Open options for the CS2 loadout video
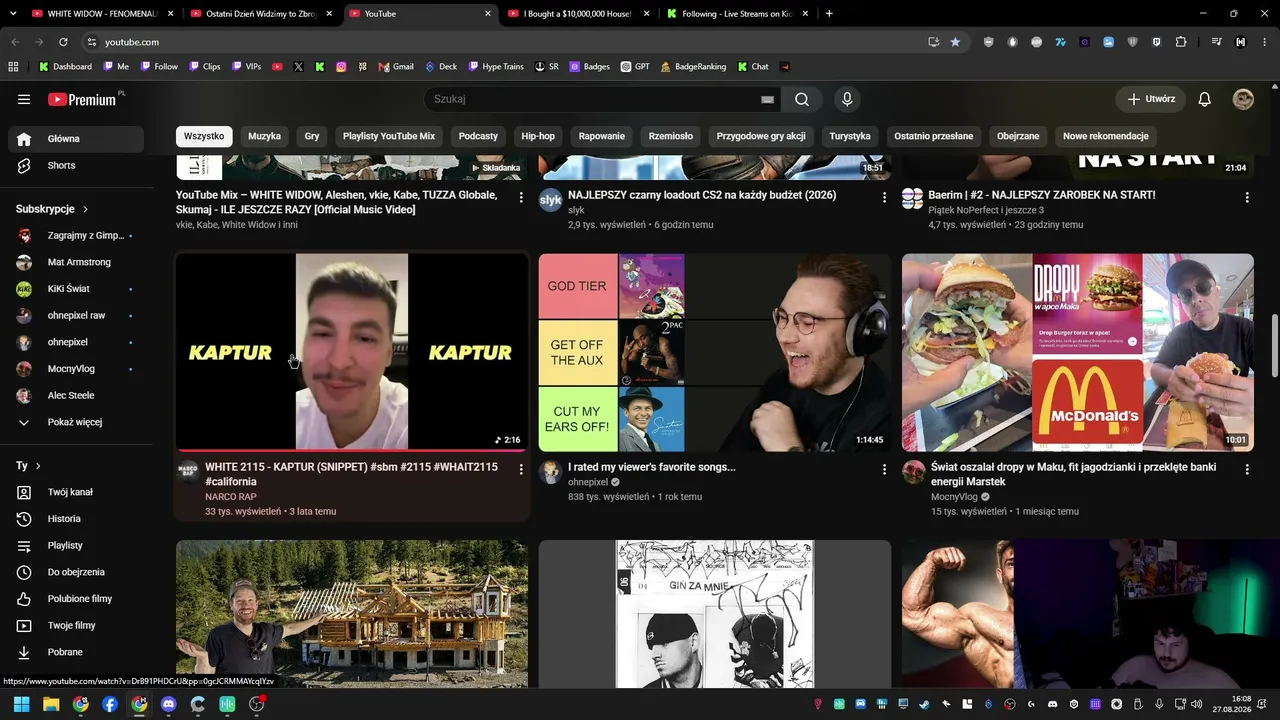Viewport: 1280px width, 720px height. click(884, 197)
